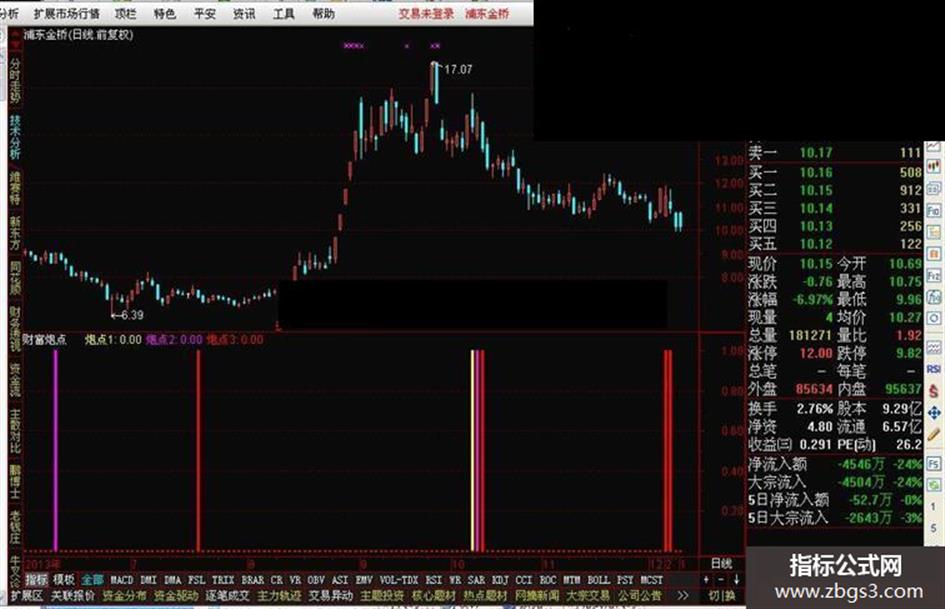Select the VOL-TDX indicator
945x609 pixels.
click(x=399, y=579)
